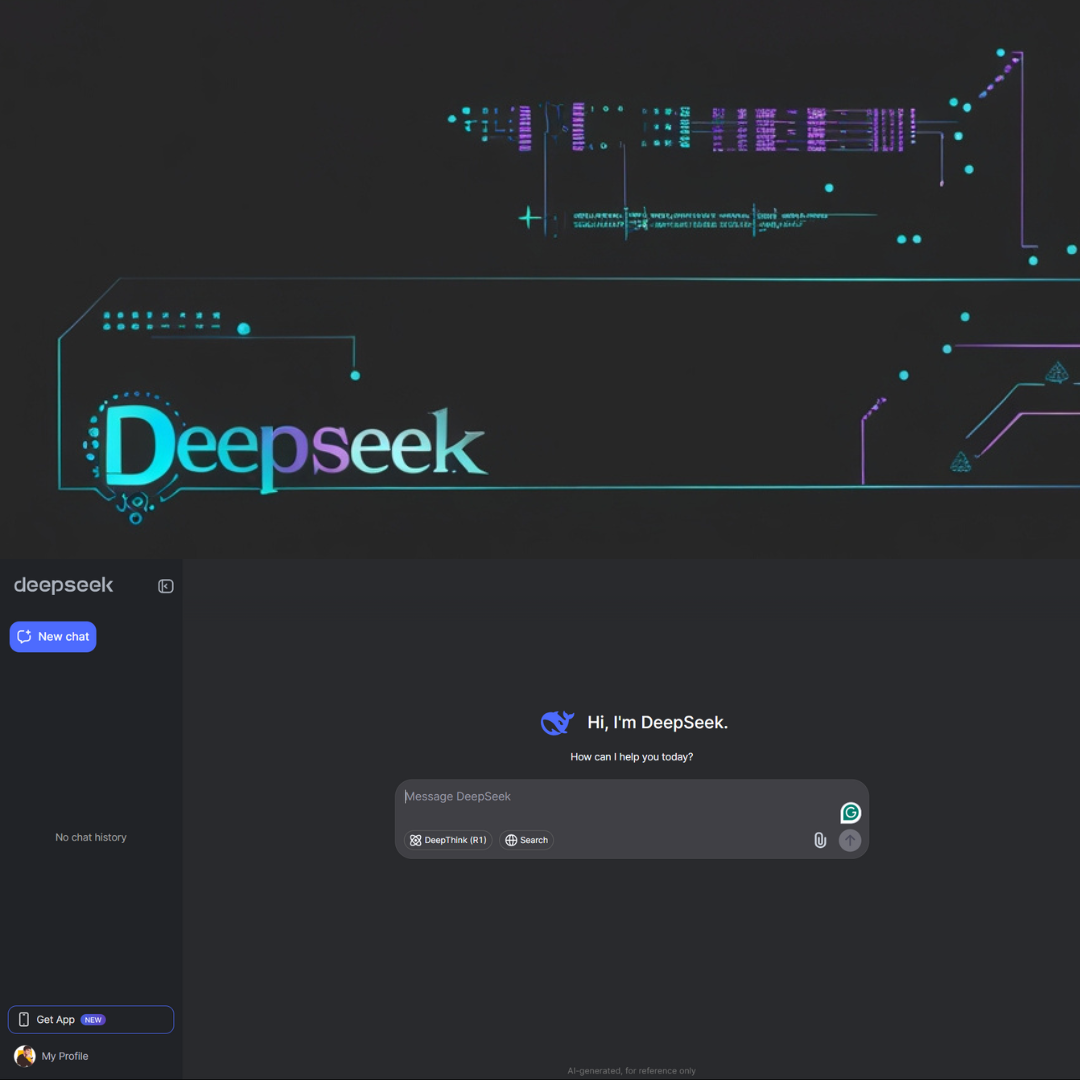Click the deepseek wordmark in the sidebar
The width and height of the screenshot is (1080, 1080).
63,585
